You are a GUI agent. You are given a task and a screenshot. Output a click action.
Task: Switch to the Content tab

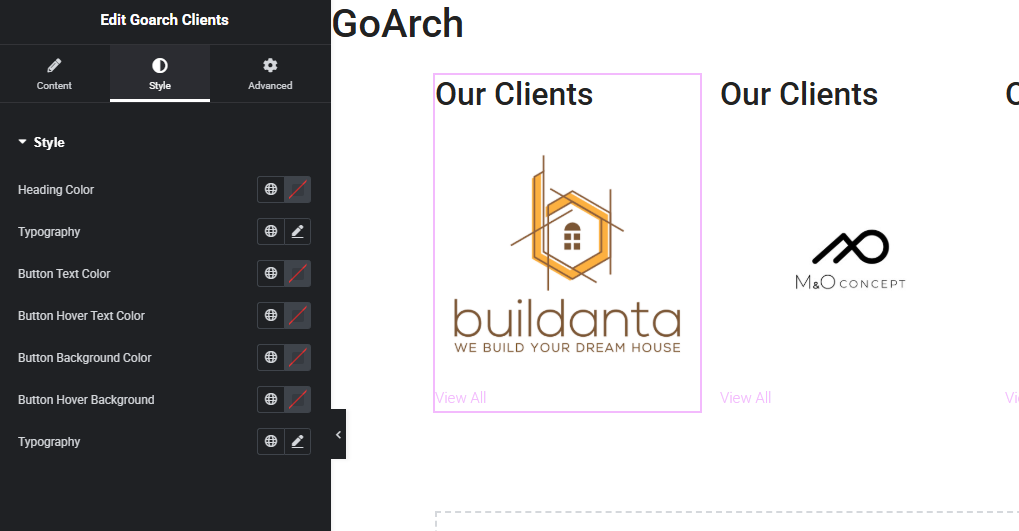tap(54, 74)
